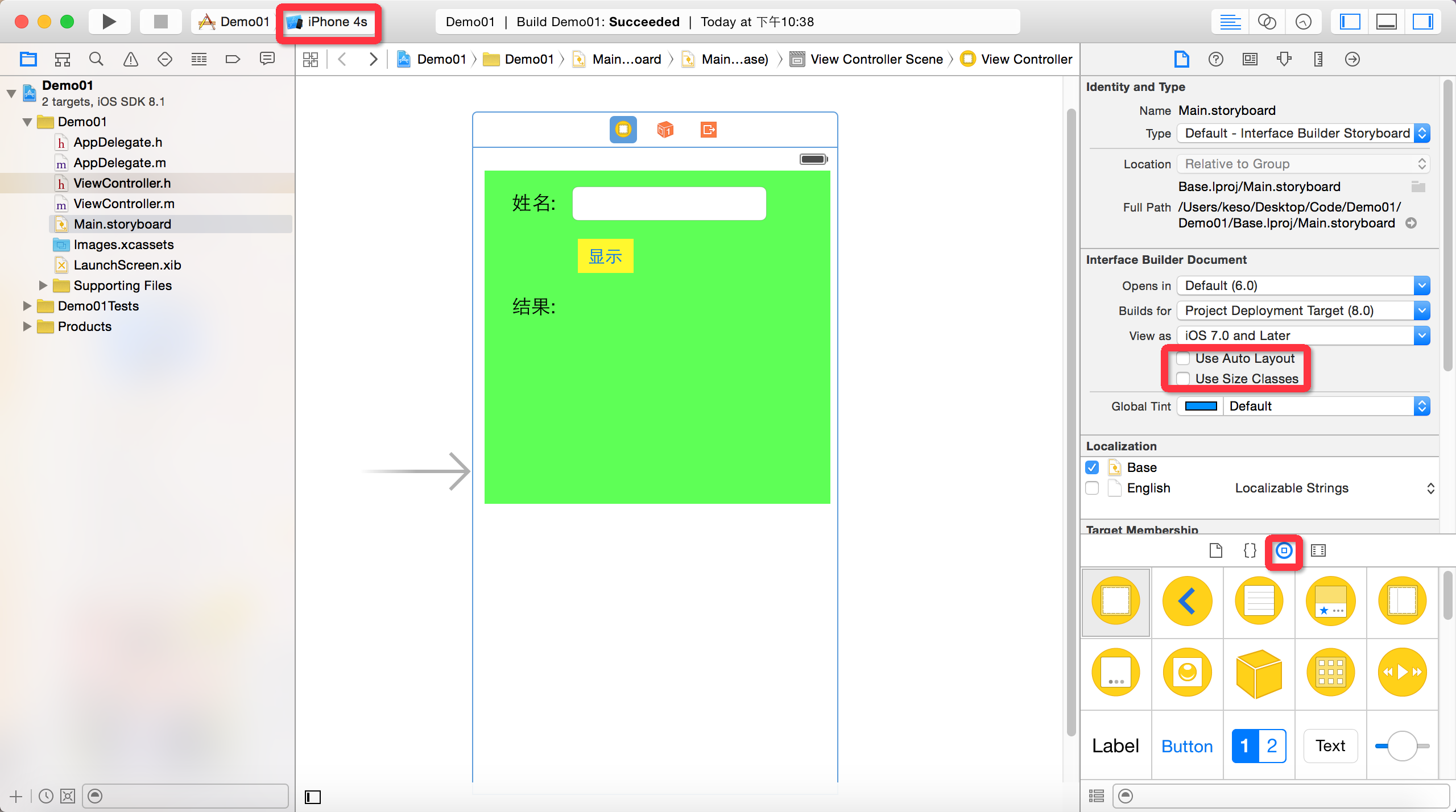Image resolution: width=1456 pixels, height=812 pixels.
Task: Show the File Template library
Action: pos(1216,550)
